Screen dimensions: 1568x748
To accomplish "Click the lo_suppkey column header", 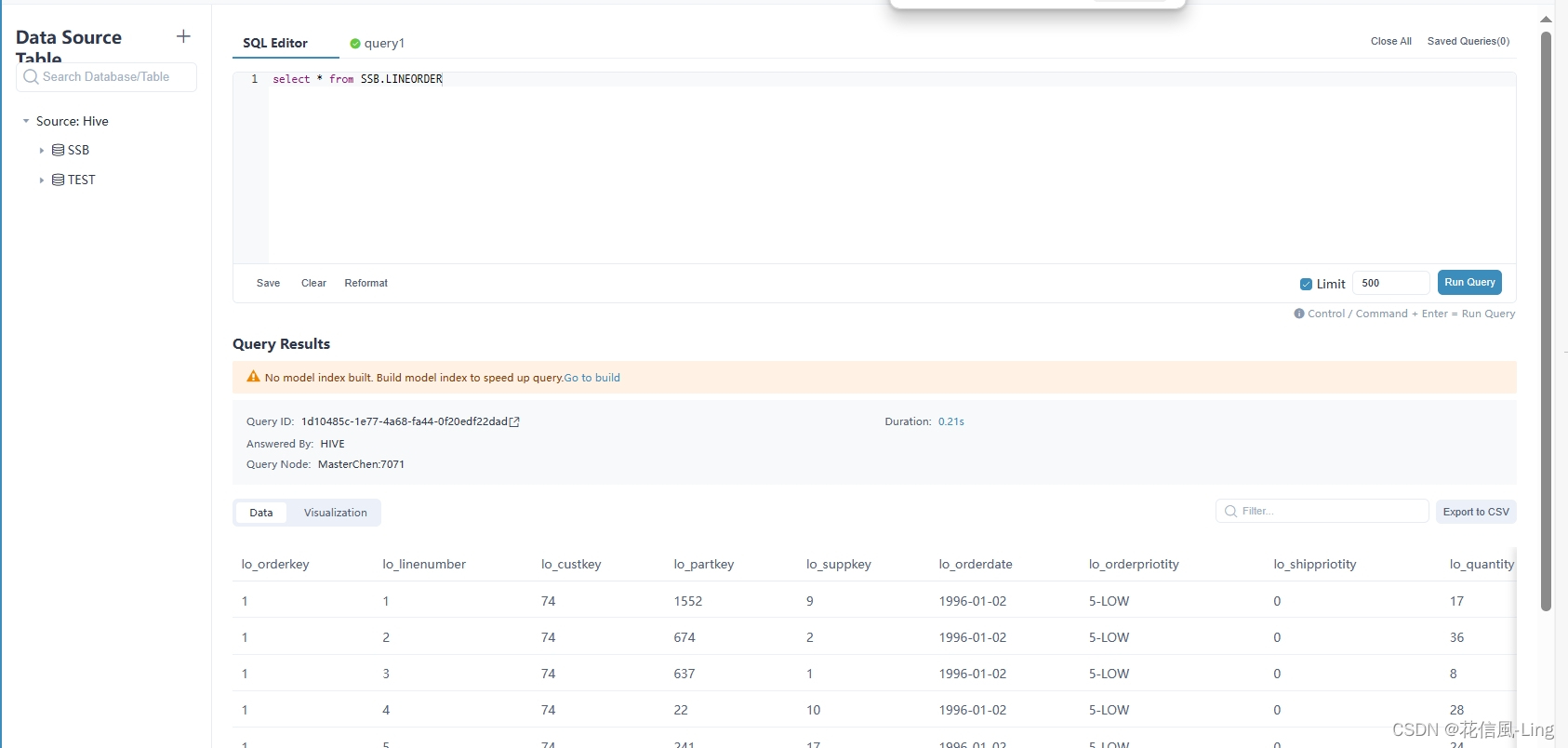I will pos(839,564).
